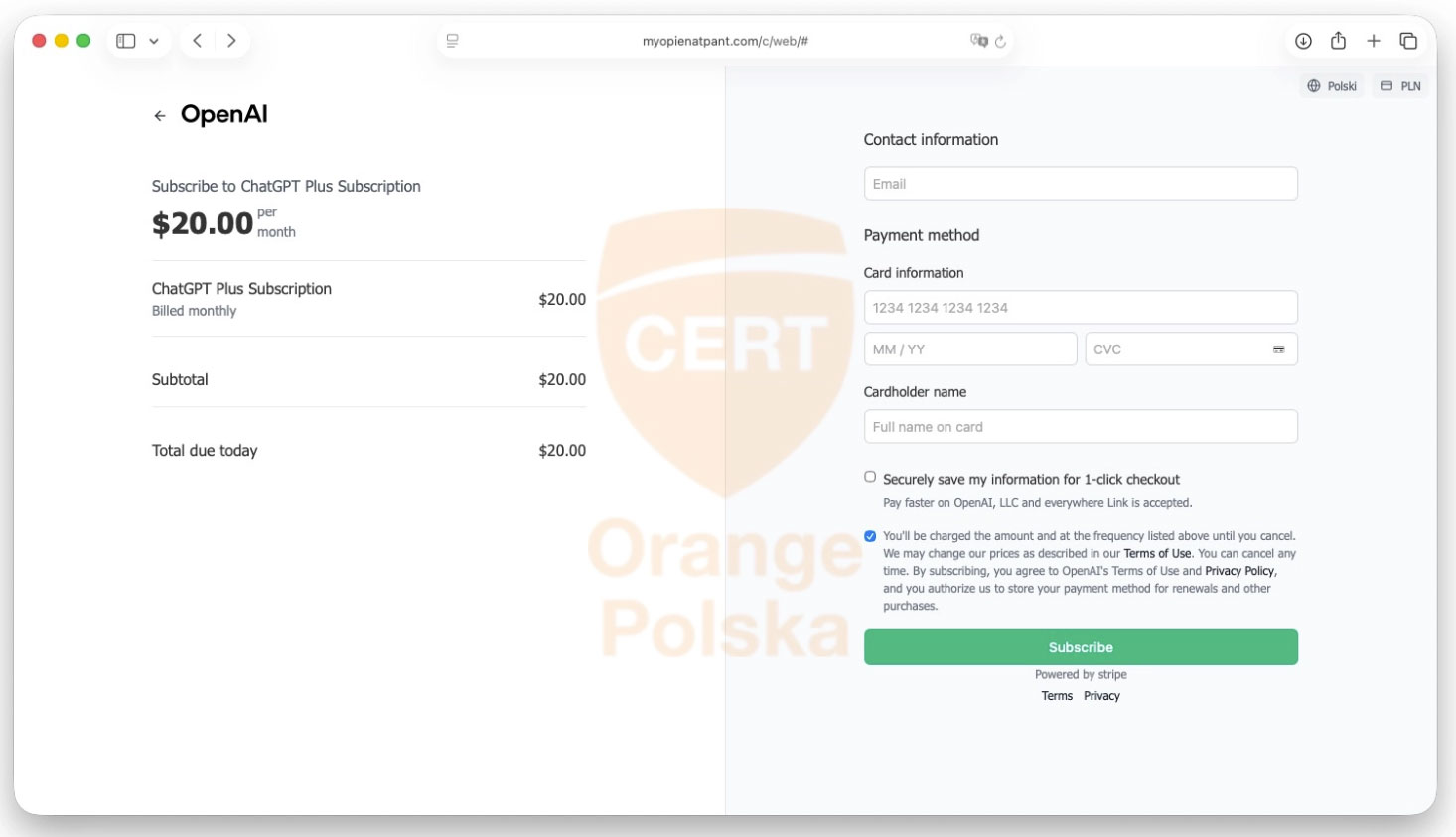
Task: Open the Terms of Use link
Action: coord(1157,554)
